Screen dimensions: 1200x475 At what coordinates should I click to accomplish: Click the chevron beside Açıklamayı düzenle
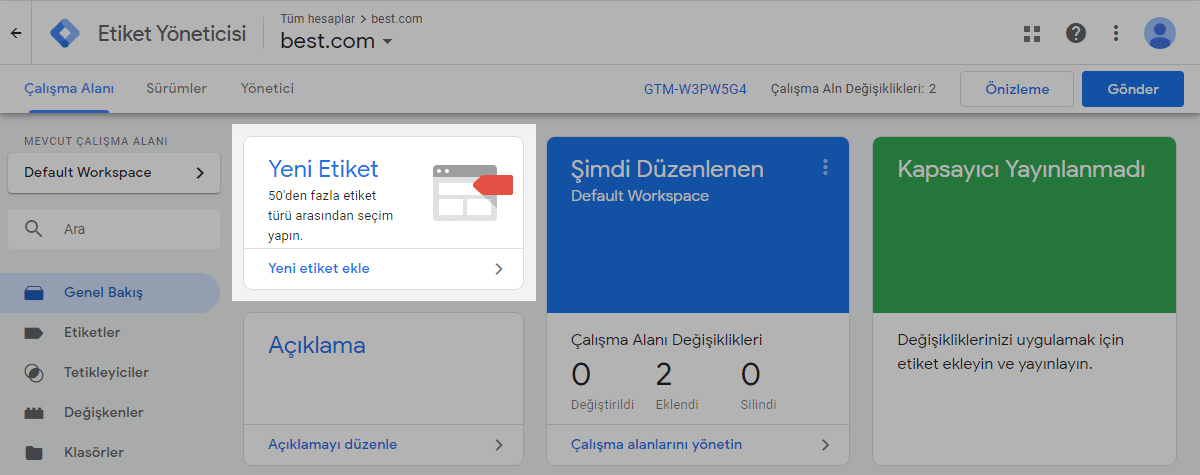pyautogui.click(x=499, y=444)
